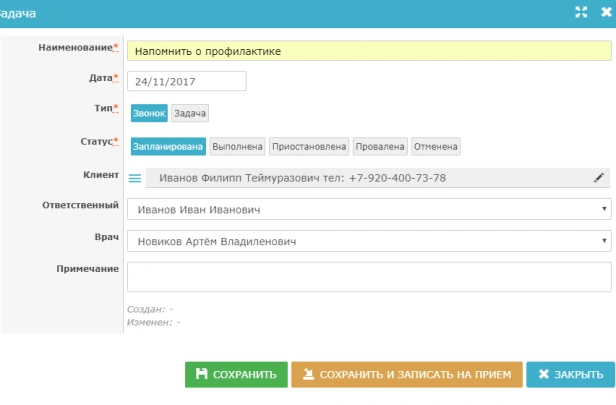Set status to Запланирована

167,146
